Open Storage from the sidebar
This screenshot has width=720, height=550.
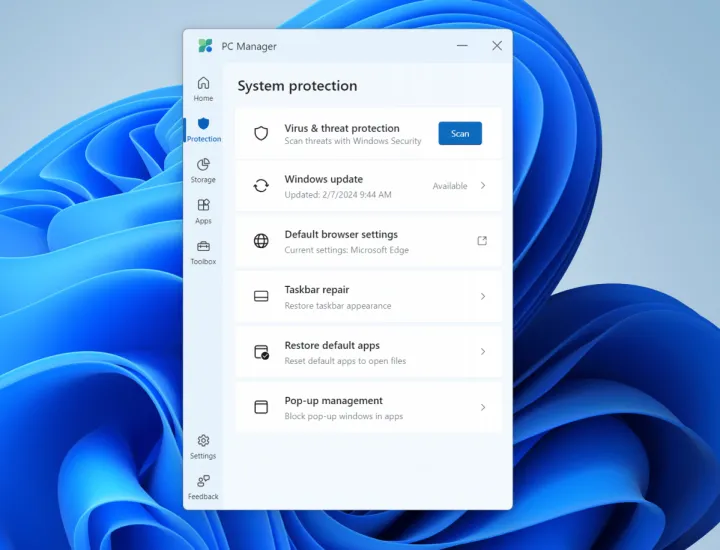point(203,165)
